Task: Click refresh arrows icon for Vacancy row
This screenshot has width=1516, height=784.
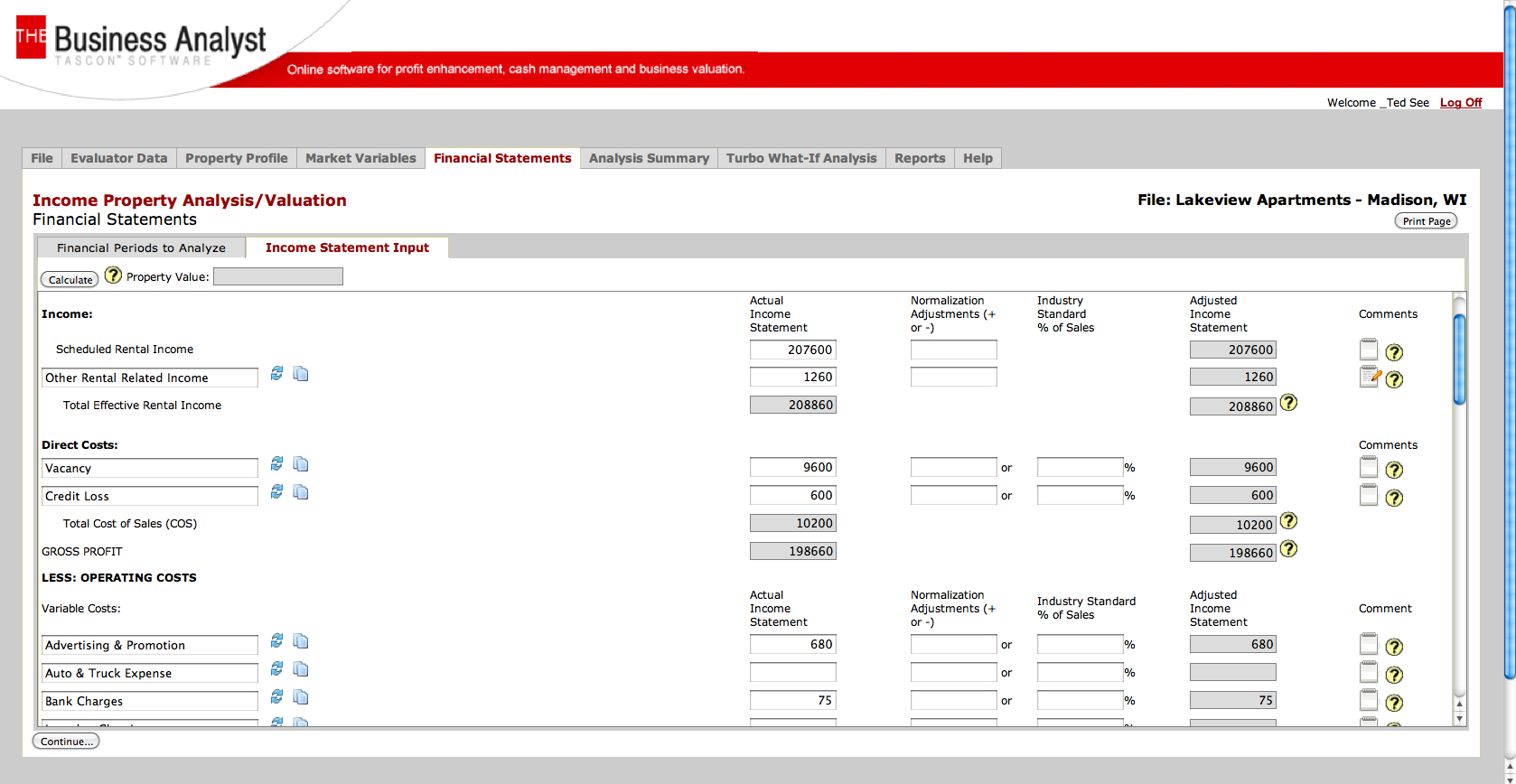Action: pos(276,463)
